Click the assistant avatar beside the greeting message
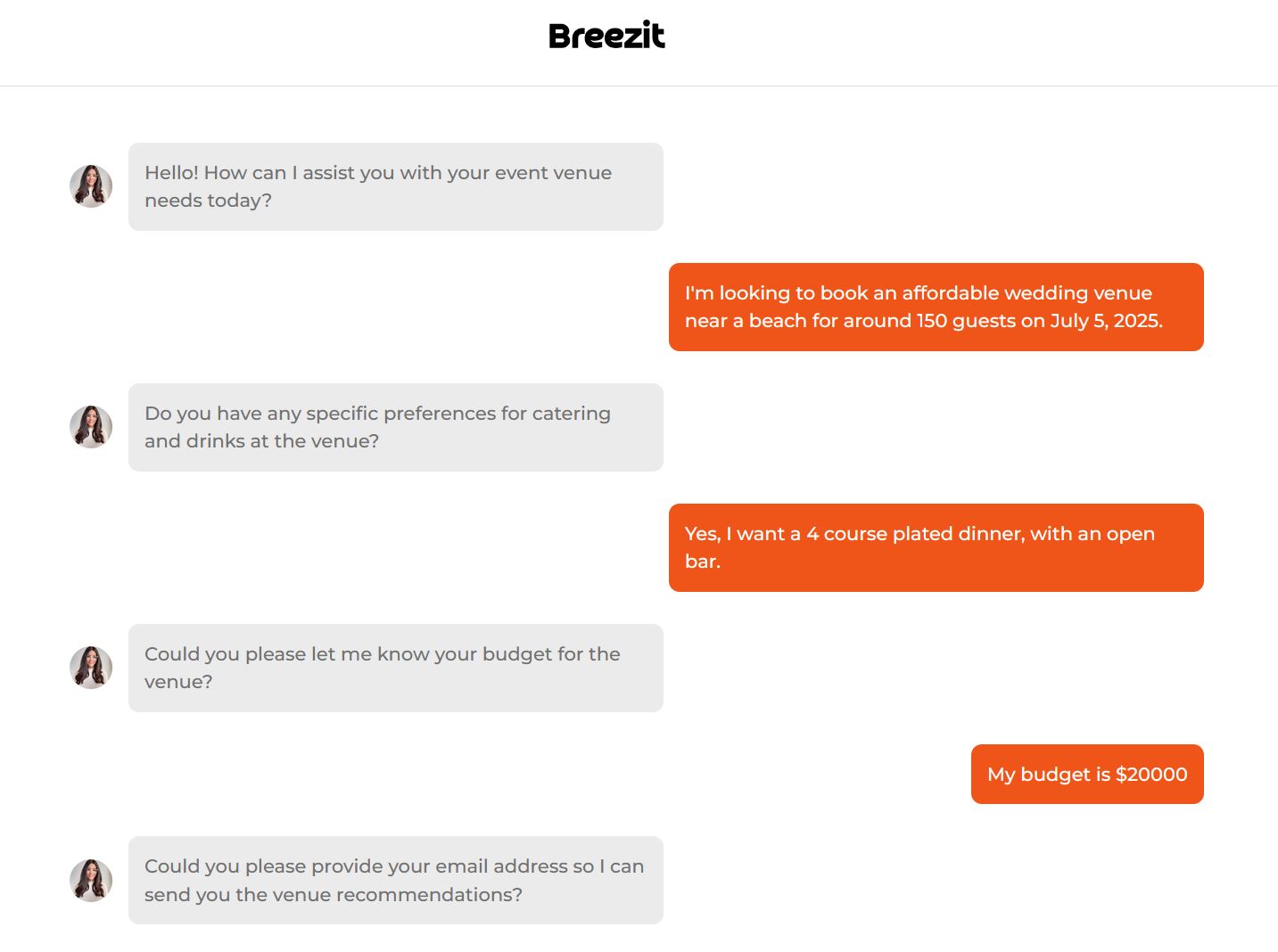 pos(91,186)
